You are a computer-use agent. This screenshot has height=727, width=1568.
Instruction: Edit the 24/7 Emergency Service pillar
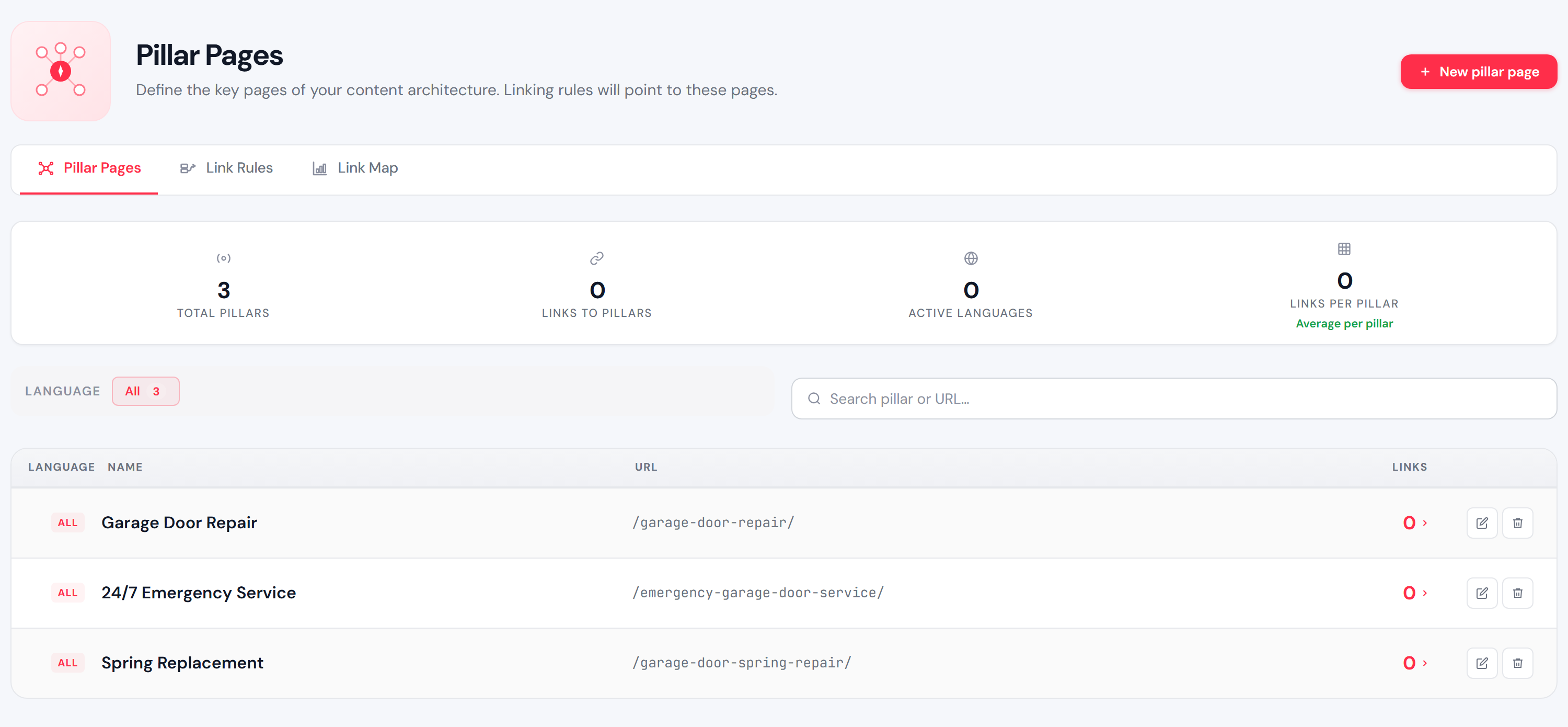coord(1482,593)
